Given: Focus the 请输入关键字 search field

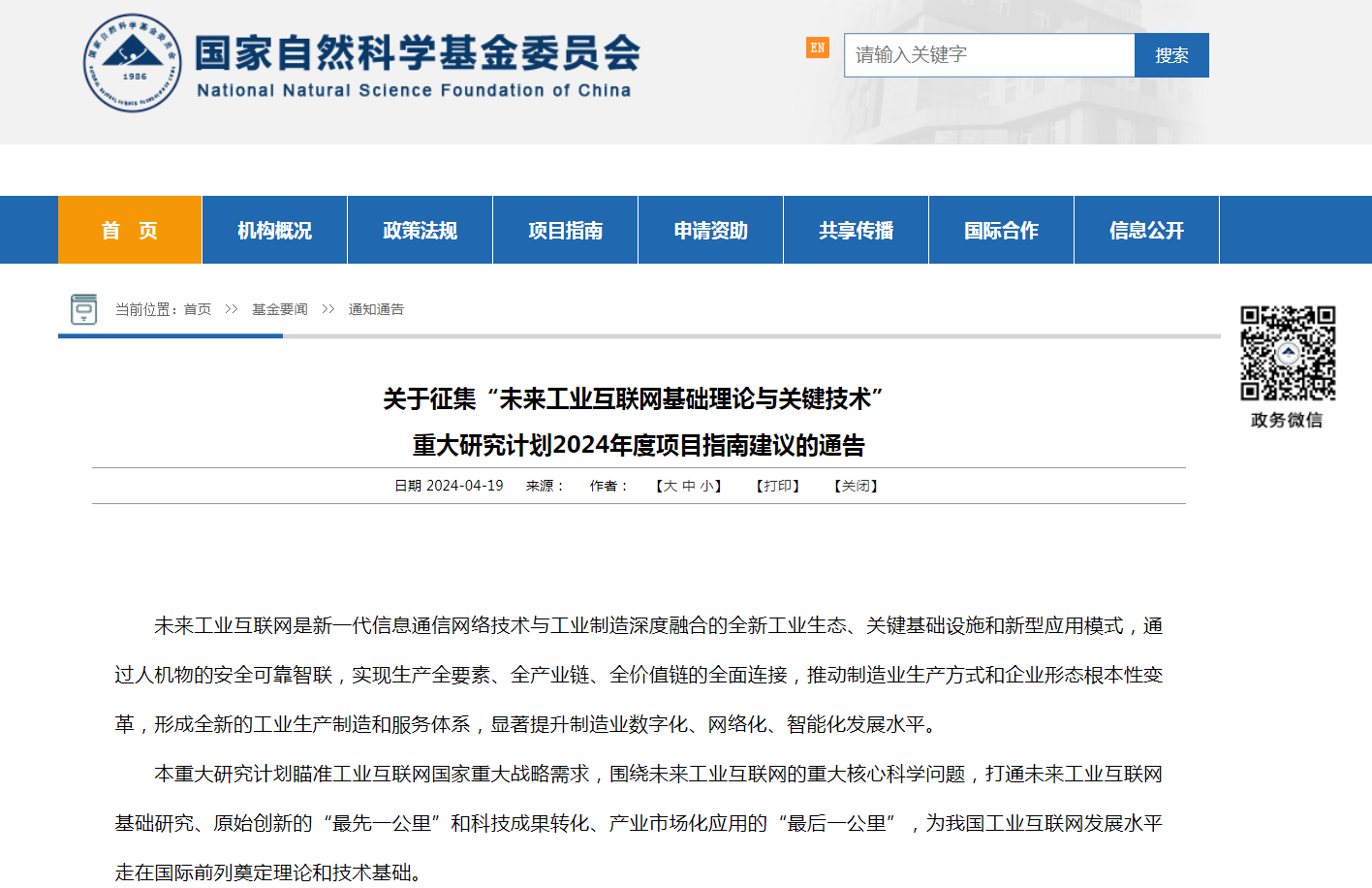Looking at the screenshot, I should [x=988, y=55].
